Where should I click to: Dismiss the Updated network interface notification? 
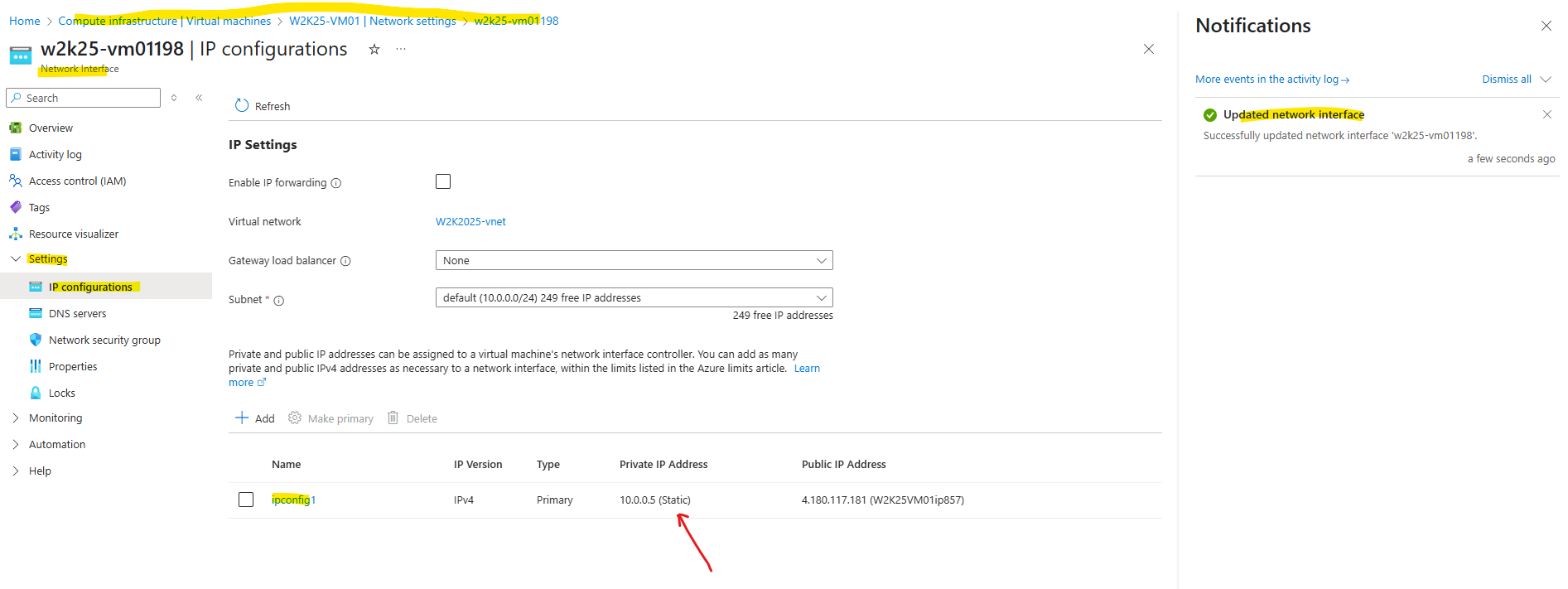[1546, 114]
